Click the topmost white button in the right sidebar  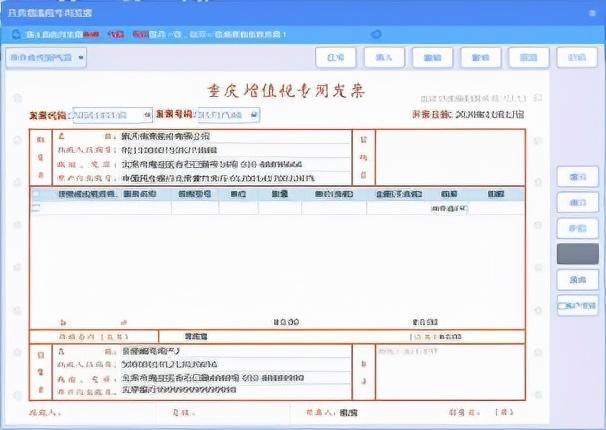[x=578, y=177]
